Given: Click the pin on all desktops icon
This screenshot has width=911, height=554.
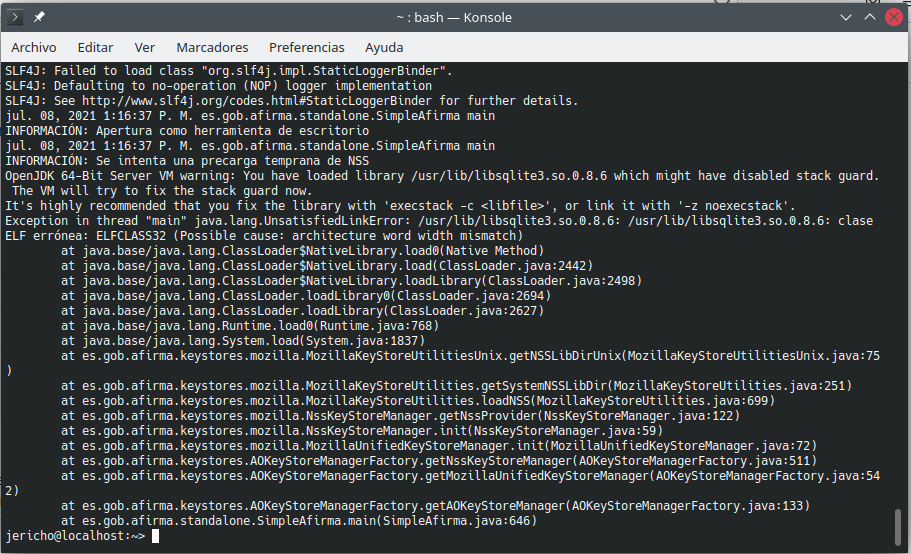Looking at the screenshot, I should (39, 17).
